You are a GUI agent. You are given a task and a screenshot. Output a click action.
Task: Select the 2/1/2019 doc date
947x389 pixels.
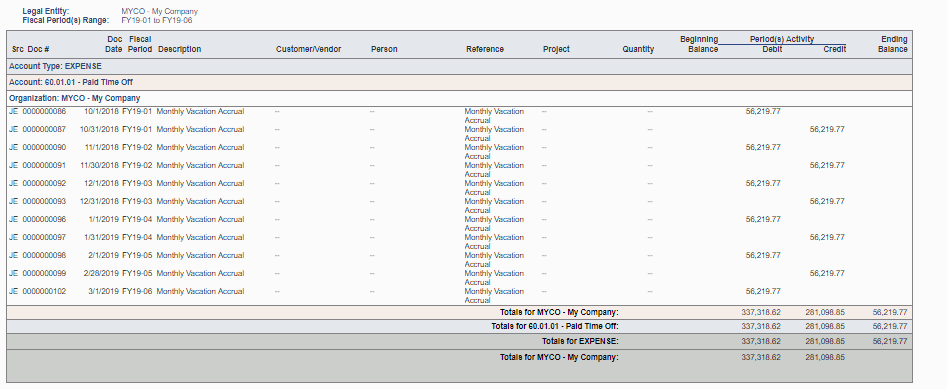pos(104,256)
